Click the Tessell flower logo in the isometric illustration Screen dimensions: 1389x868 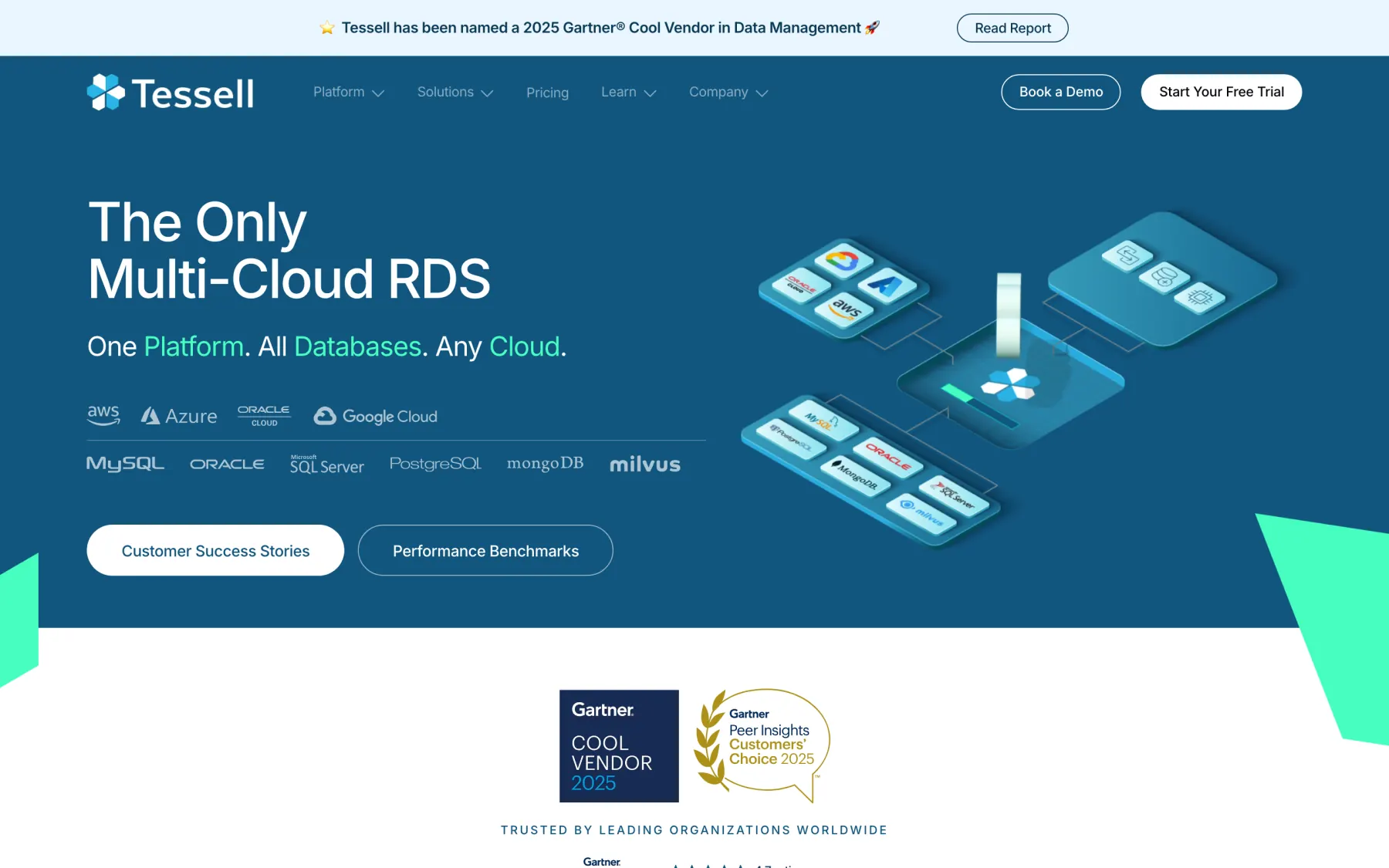coord(1009,383)
